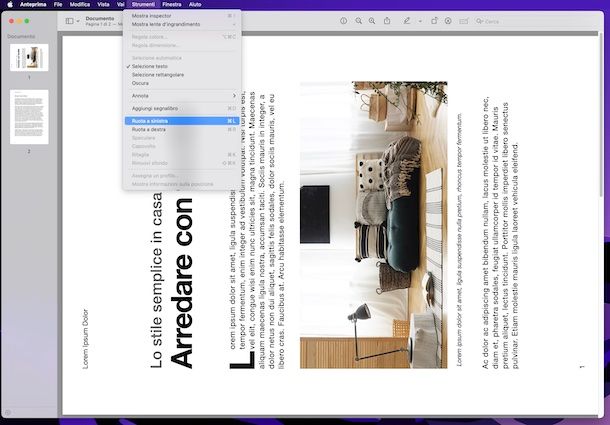Open the Vai menu
The height and width of the screenshot is (425, 610).
pos(121,5)
